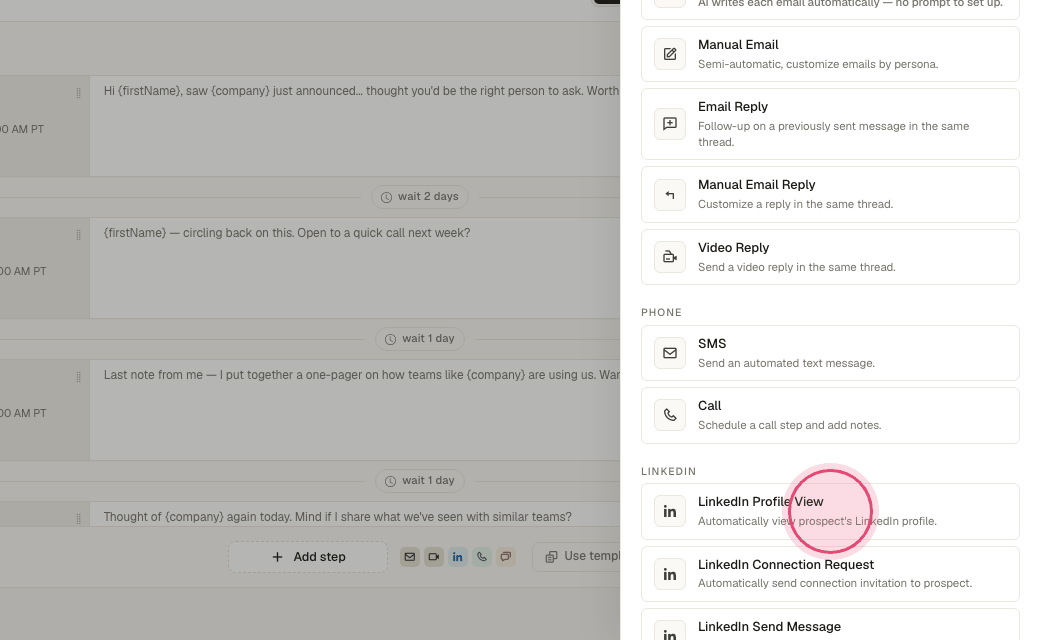
Task: Pick the Manual Email Reply option
Action: point(830,194)
